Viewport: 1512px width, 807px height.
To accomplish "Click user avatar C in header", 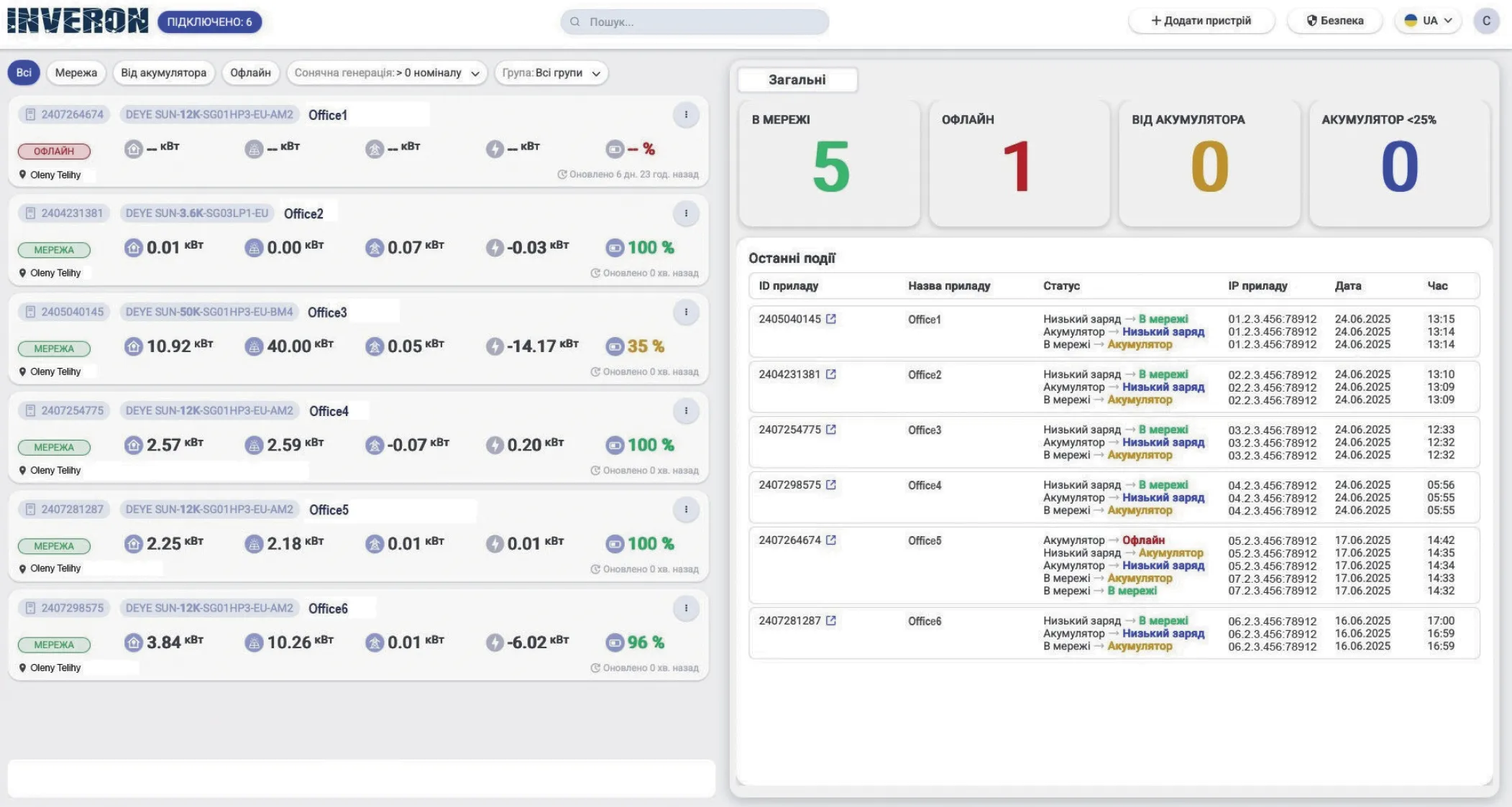I will 1485,21.
